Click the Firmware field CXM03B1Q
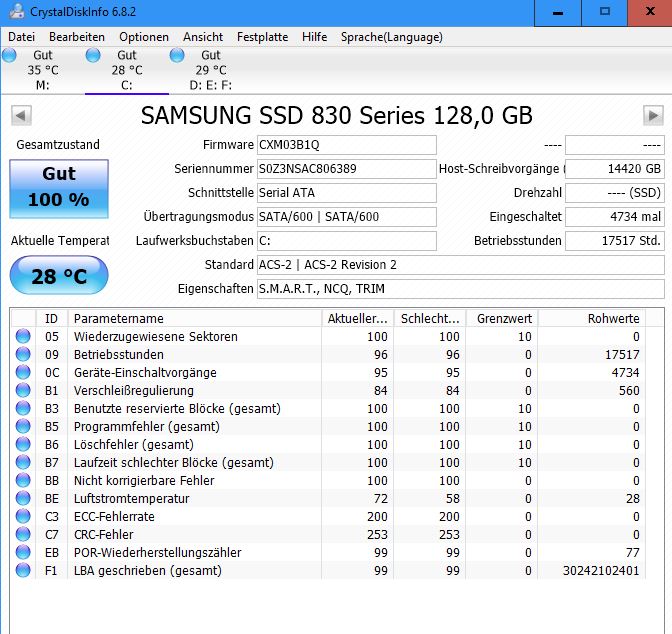The width and height of the screenshot is (672, 634). tap(347, 145)
